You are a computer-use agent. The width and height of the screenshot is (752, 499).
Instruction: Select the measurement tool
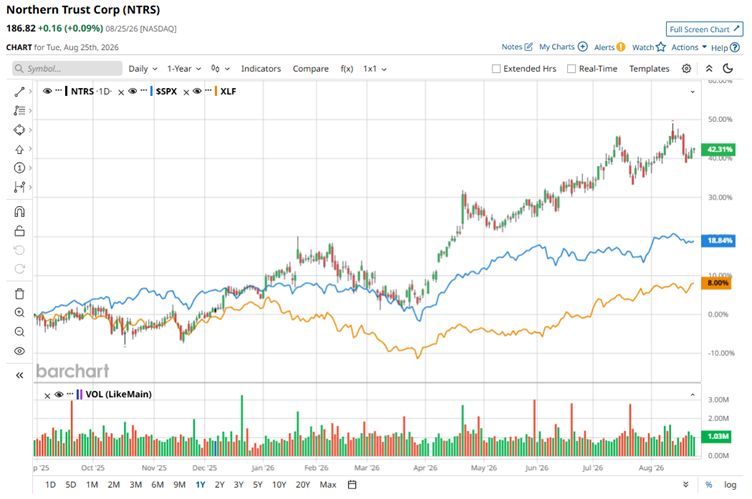pyautogui.click(x=19, y=187)
